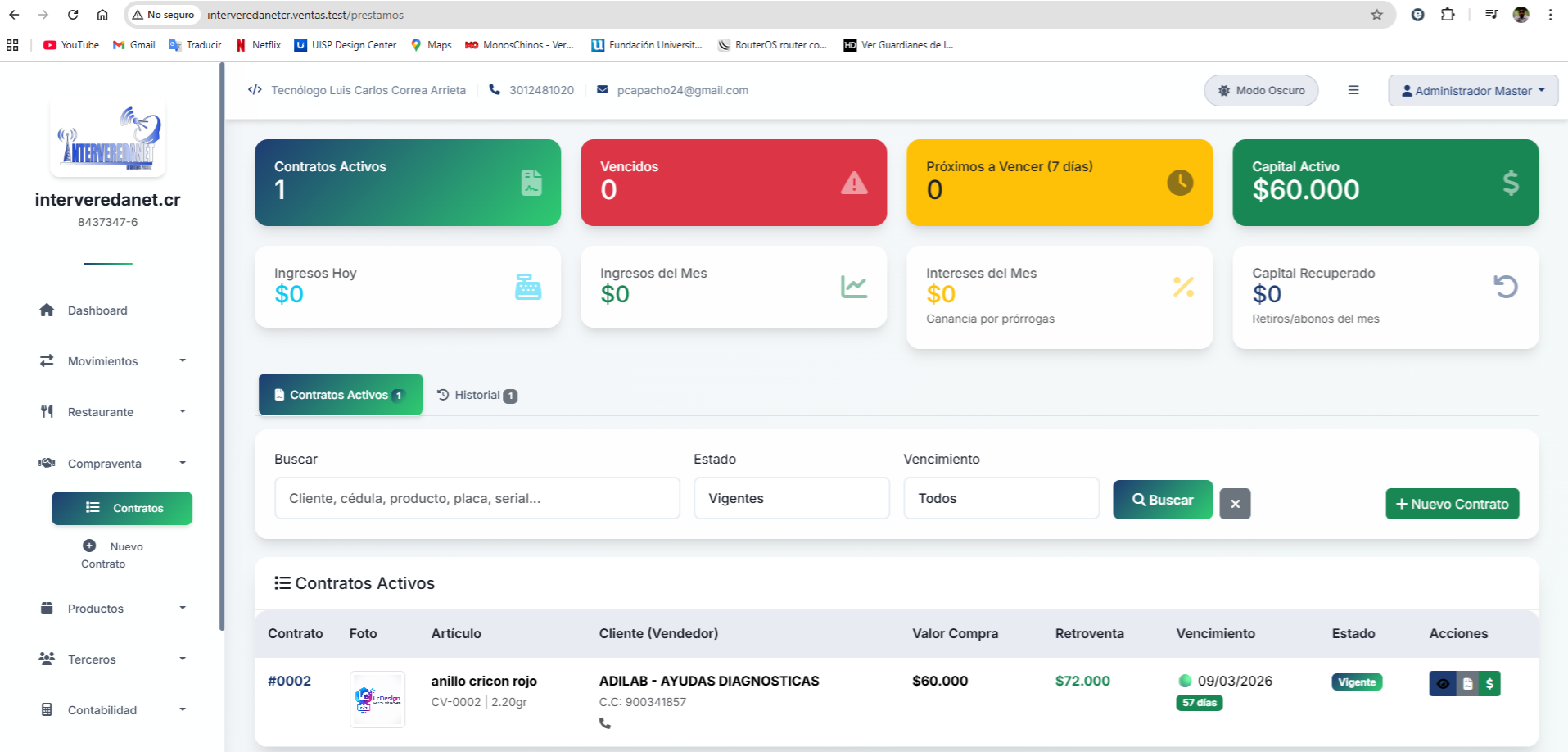Open the Restaurante utensils icon
This screenshot has height=752, width=1568.
click(47, 411)
